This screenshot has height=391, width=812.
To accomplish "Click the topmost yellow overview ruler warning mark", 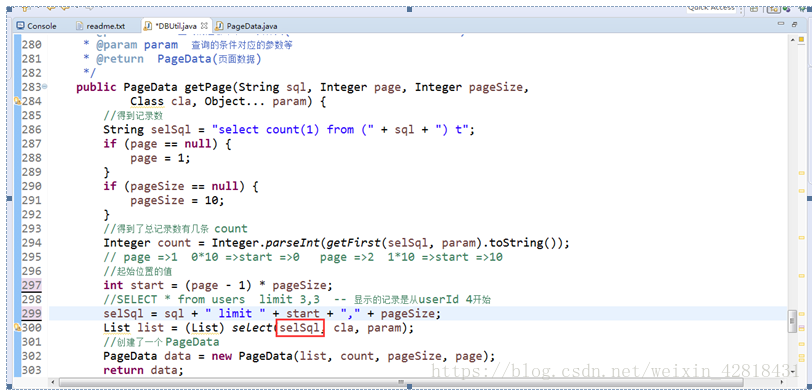I will (802, 173).
